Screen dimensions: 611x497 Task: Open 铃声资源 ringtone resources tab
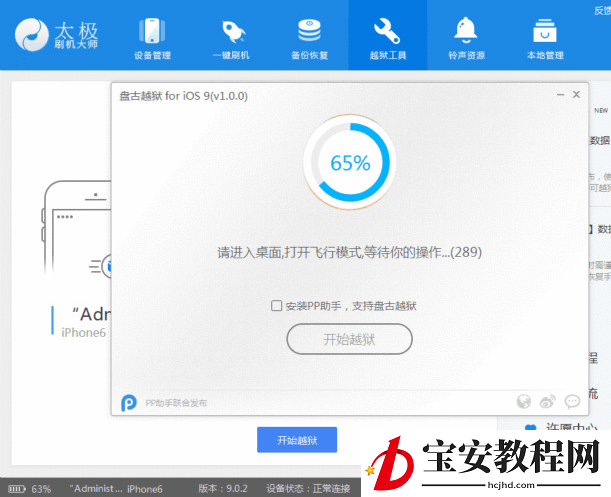pos(466,38)
